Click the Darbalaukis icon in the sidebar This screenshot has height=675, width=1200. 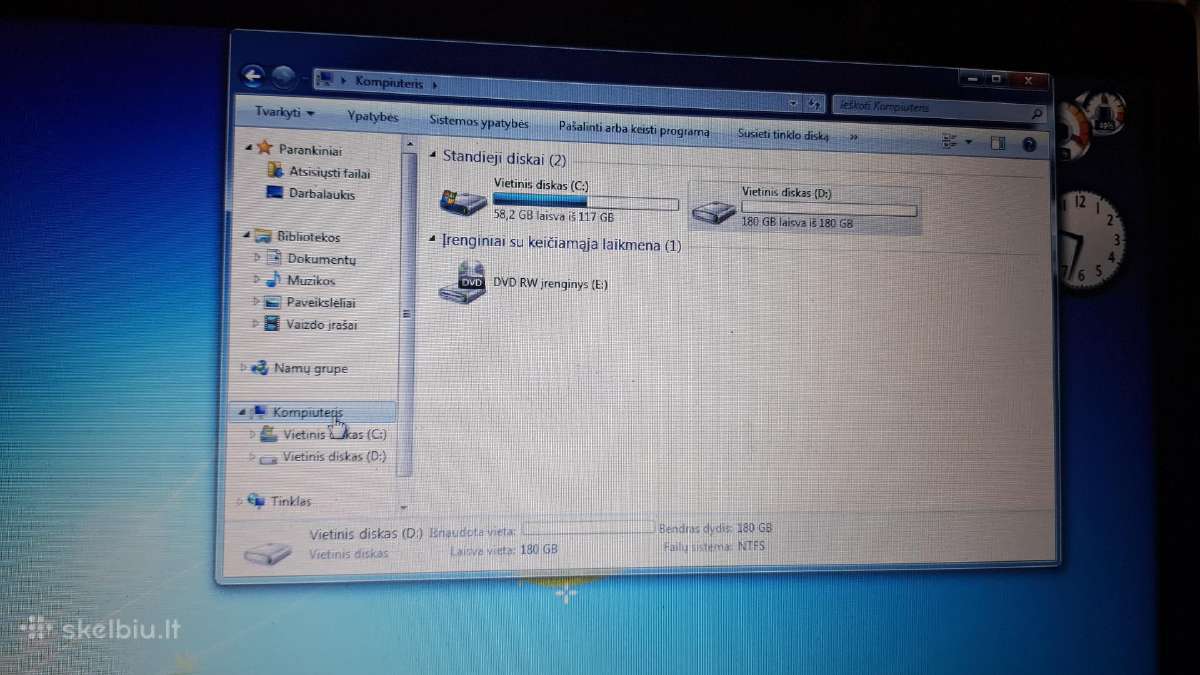274,193
